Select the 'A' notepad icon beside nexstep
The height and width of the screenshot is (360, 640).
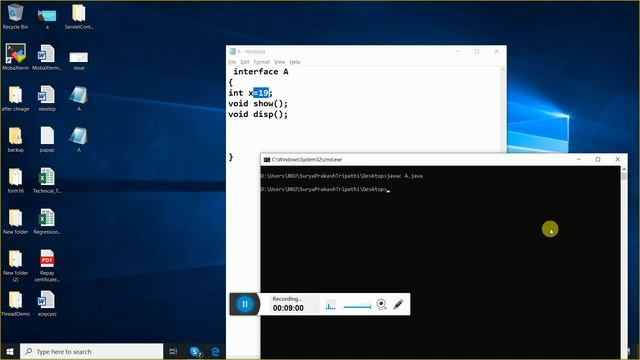[79, 98]
